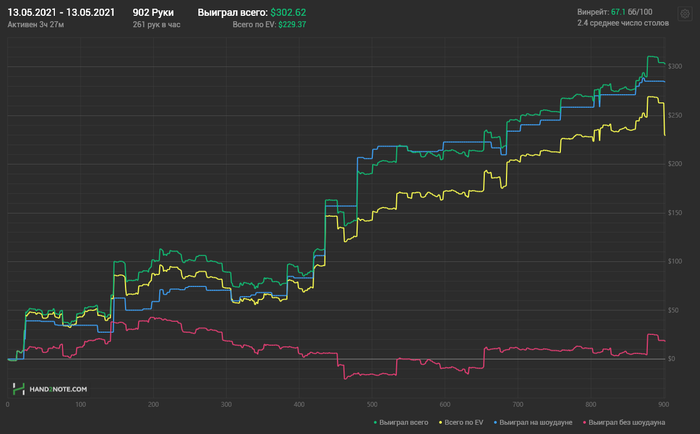Click the '261 рук в час' label
Image resolution: width=700 pixels, height=434 pixels.
(x=156, y=25)
